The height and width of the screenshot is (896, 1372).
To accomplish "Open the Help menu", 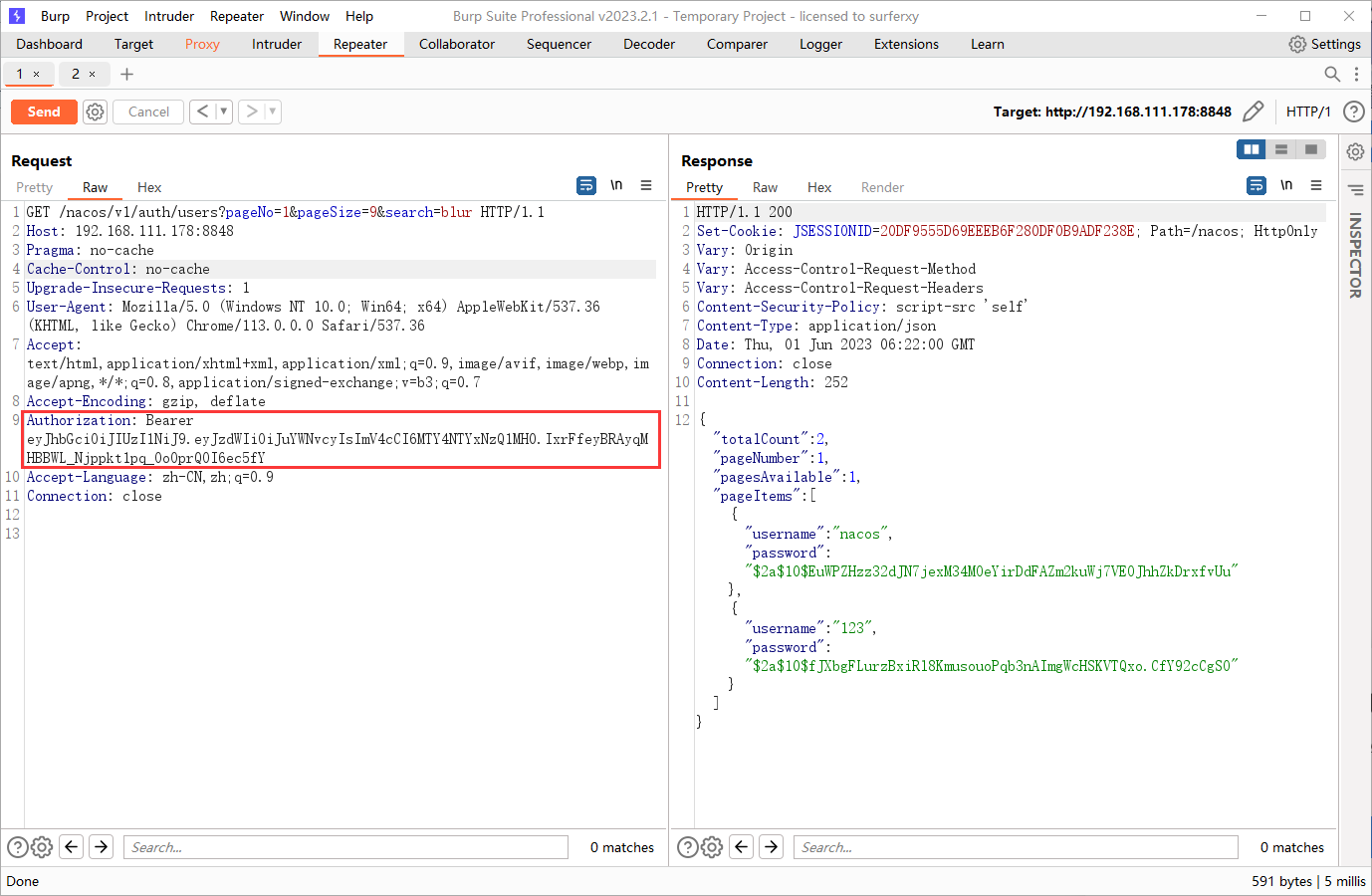I will (x=359, y=16).
